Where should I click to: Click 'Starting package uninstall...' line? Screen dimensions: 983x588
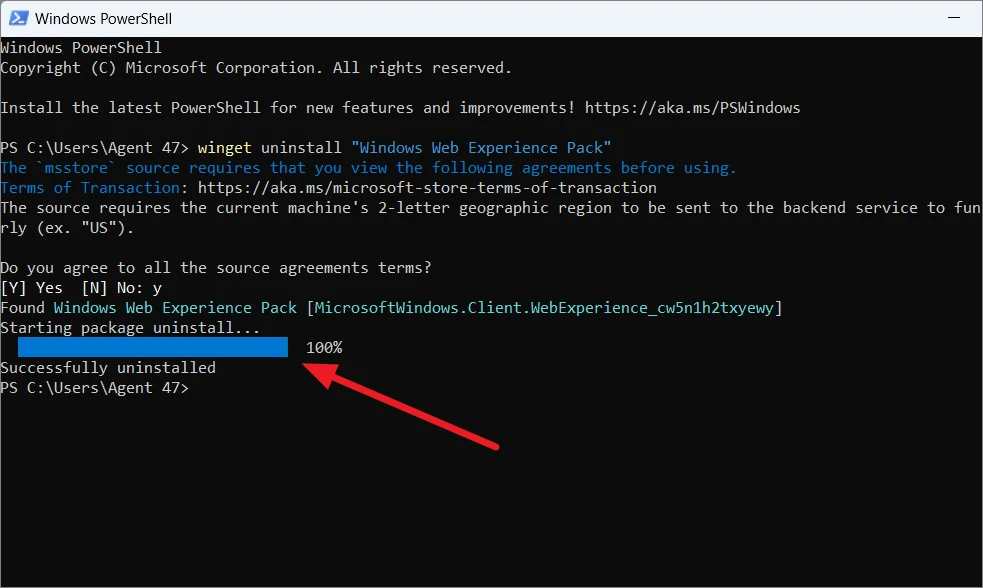point(130,328)
